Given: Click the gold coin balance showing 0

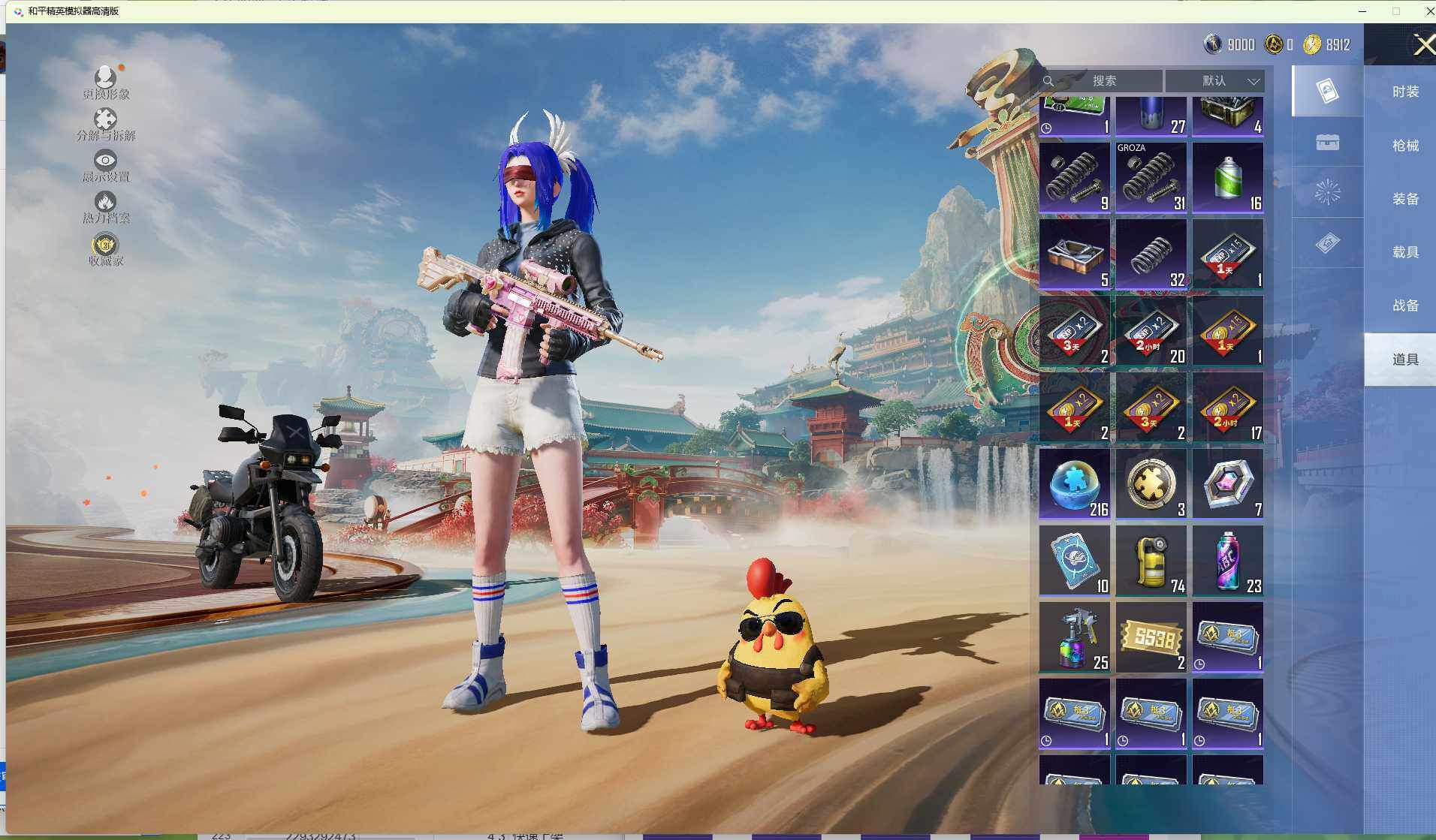Looking at the screenshot, I should [x=1279, y=44].
